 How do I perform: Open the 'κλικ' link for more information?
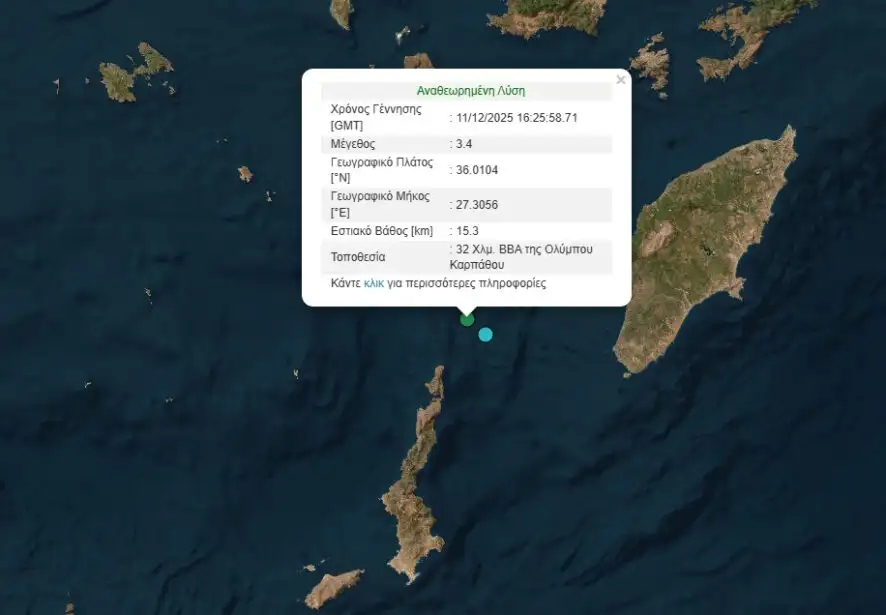(373, 284)
